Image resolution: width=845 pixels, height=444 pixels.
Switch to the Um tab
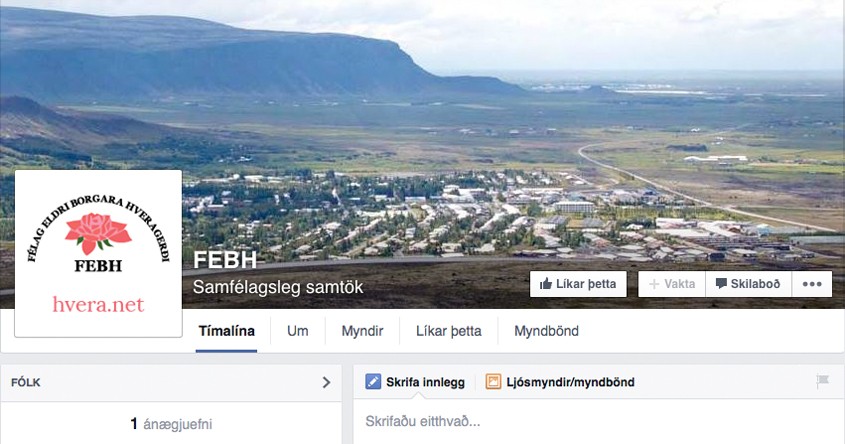pyautogui.click(x=297, y=331)
